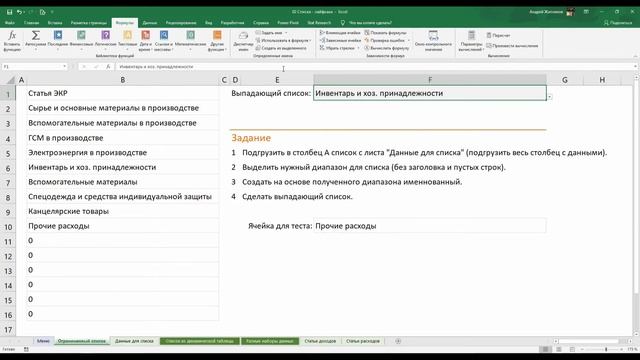Click Create from Selection
The width and height of the screenshot is (640, 360).
coord(281,48)
